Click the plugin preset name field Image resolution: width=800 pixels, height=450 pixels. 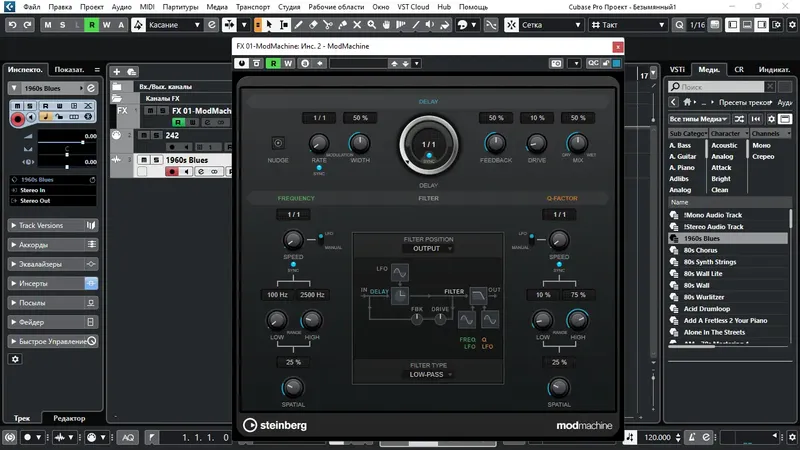(359, 63)
